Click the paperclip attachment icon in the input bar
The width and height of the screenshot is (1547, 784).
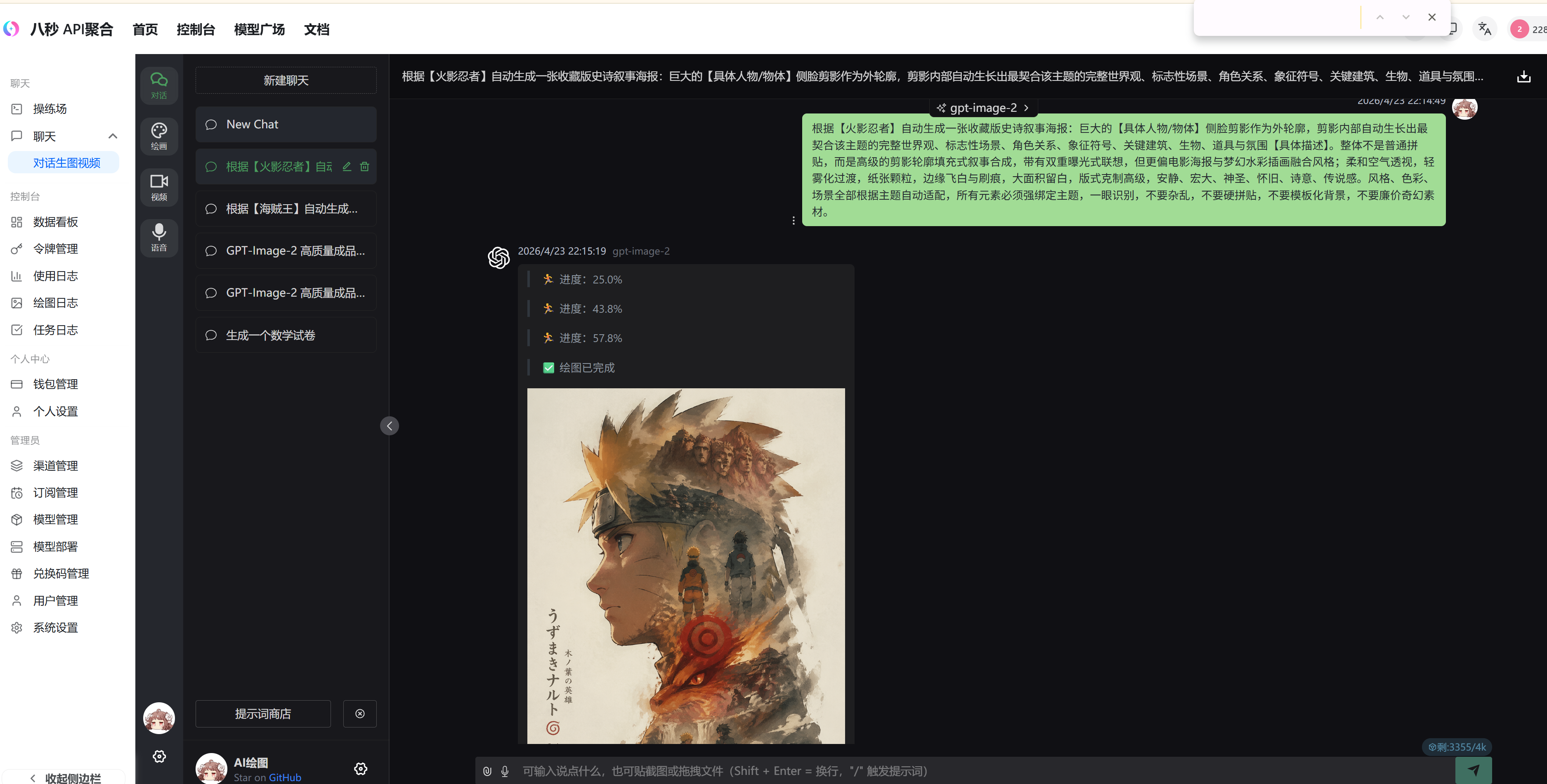[x=488, y=771]
